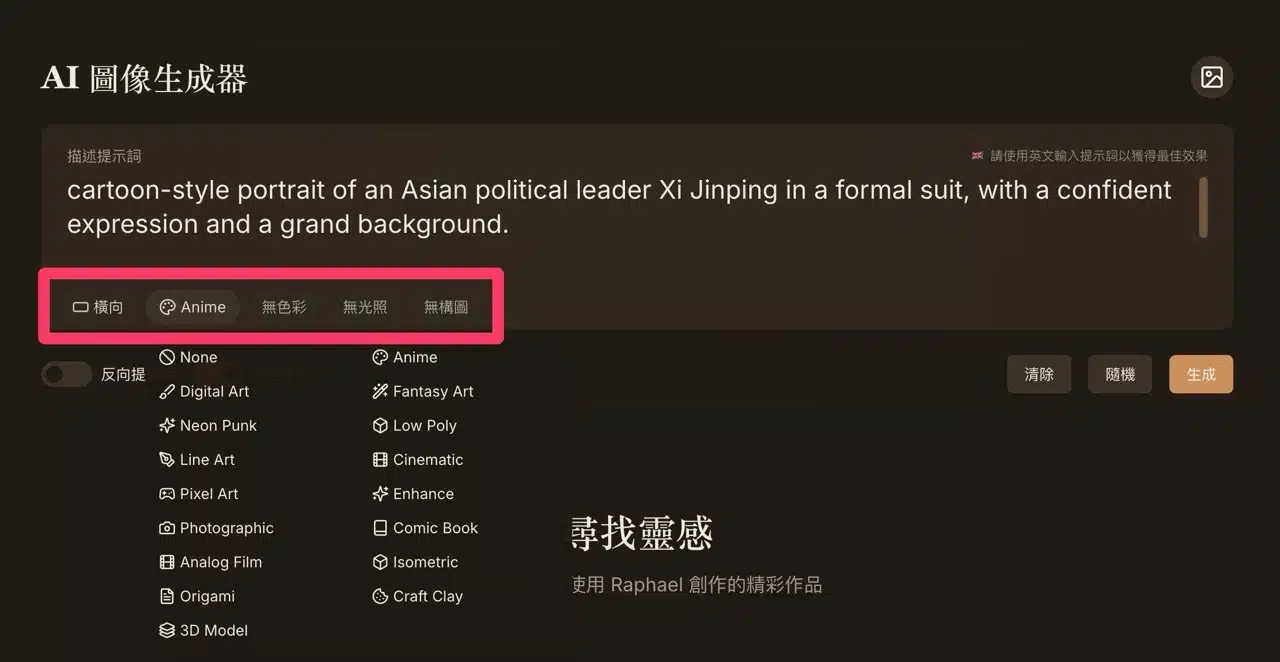Select the Comic Book style

point(425,528)
